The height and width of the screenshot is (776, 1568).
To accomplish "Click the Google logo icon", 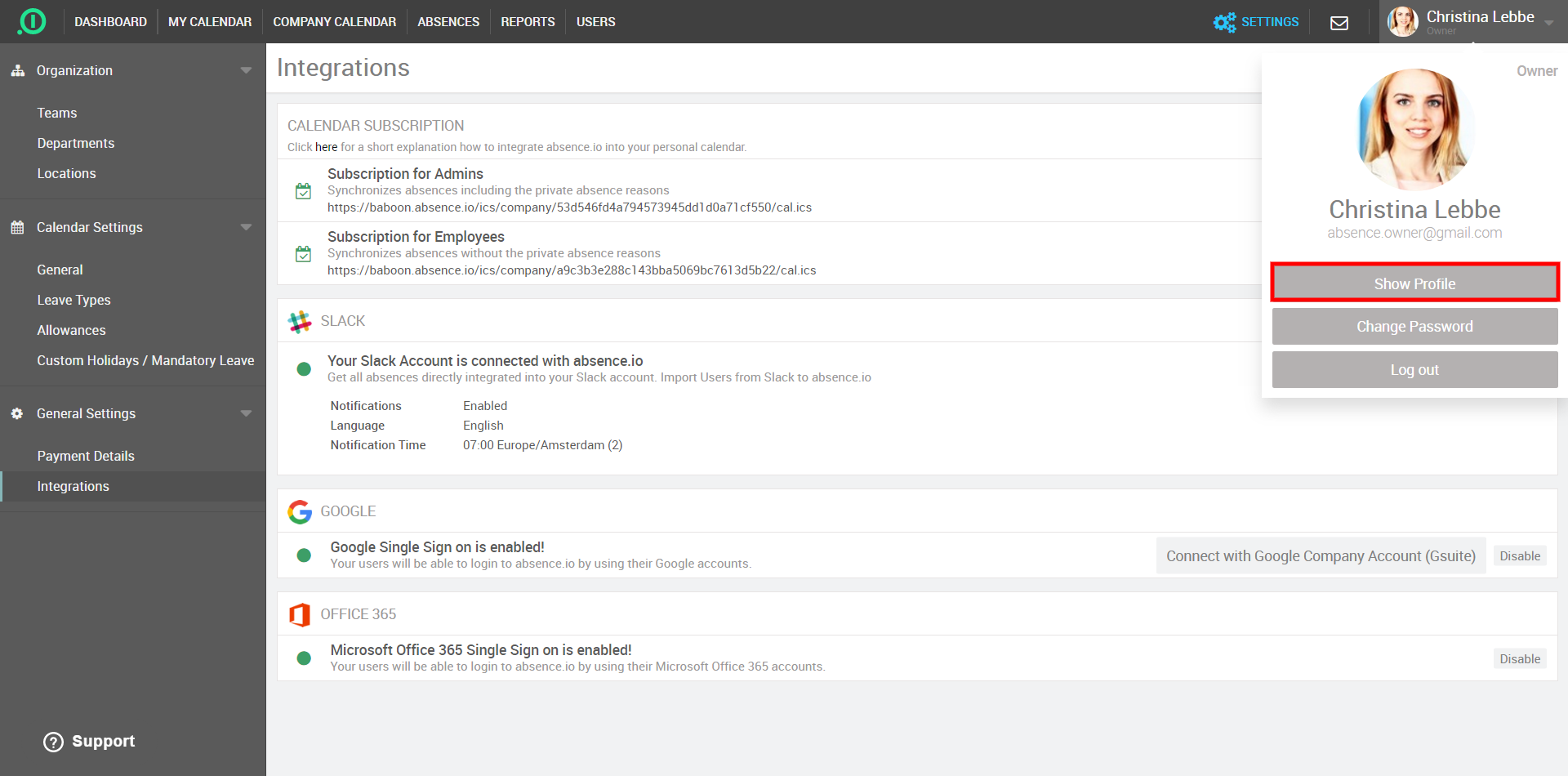I will [x=300, y=512].
